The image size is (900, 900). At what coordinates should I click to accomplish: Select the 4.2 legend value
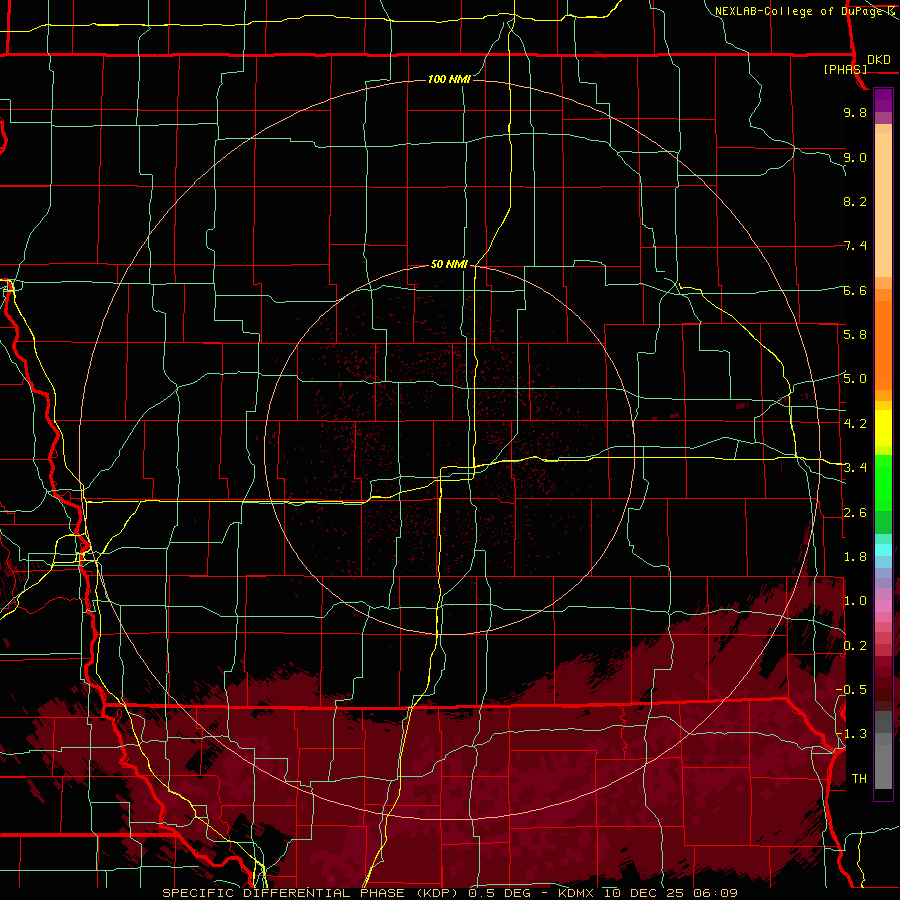855,424
